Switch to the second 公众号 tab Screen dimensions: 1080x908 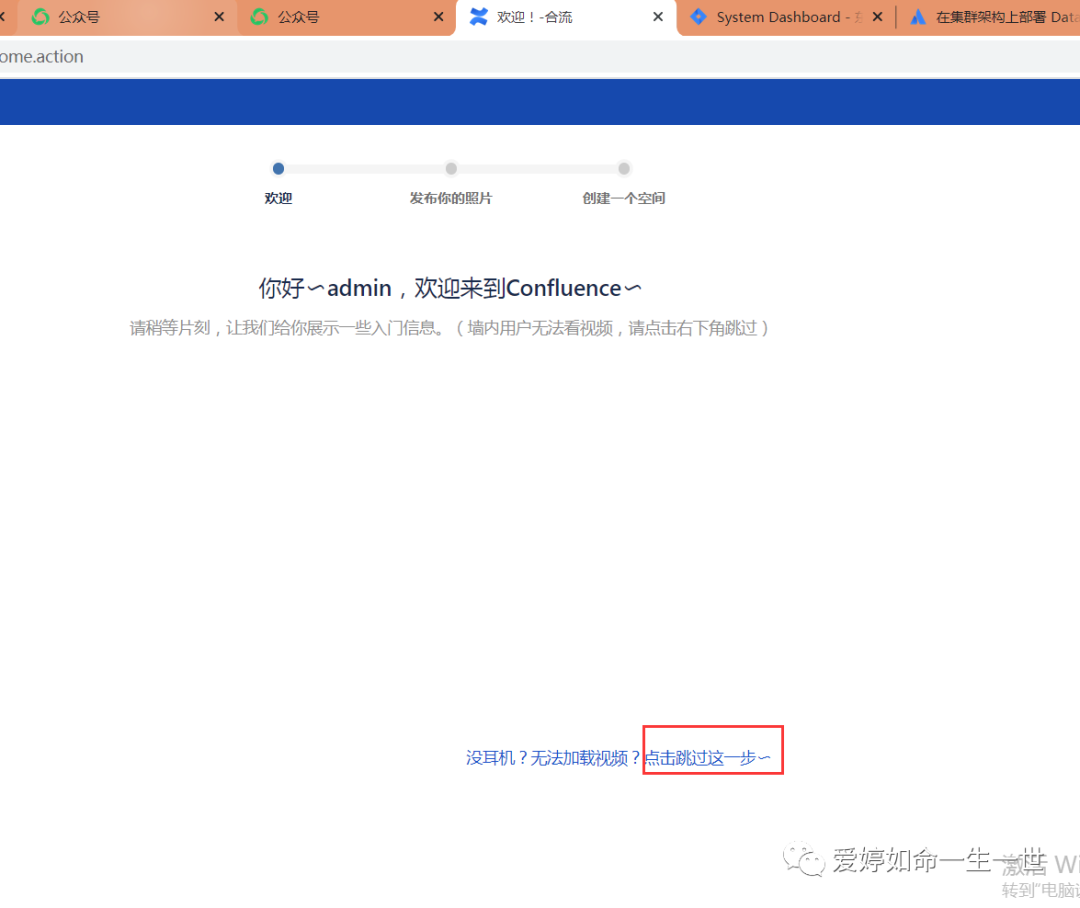346,17
